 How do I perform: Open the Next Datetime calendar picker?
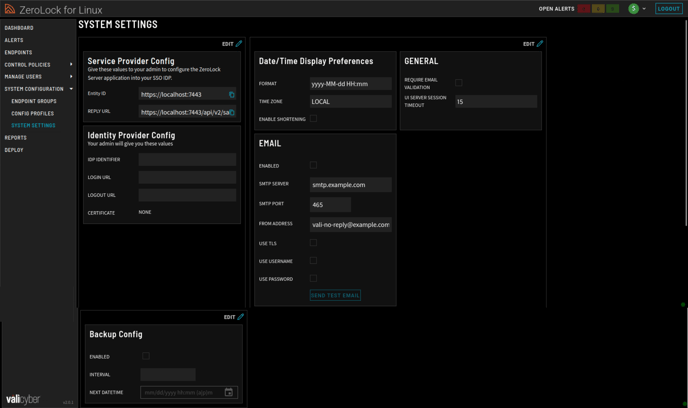pyautogui.click(x=229, y=392)
